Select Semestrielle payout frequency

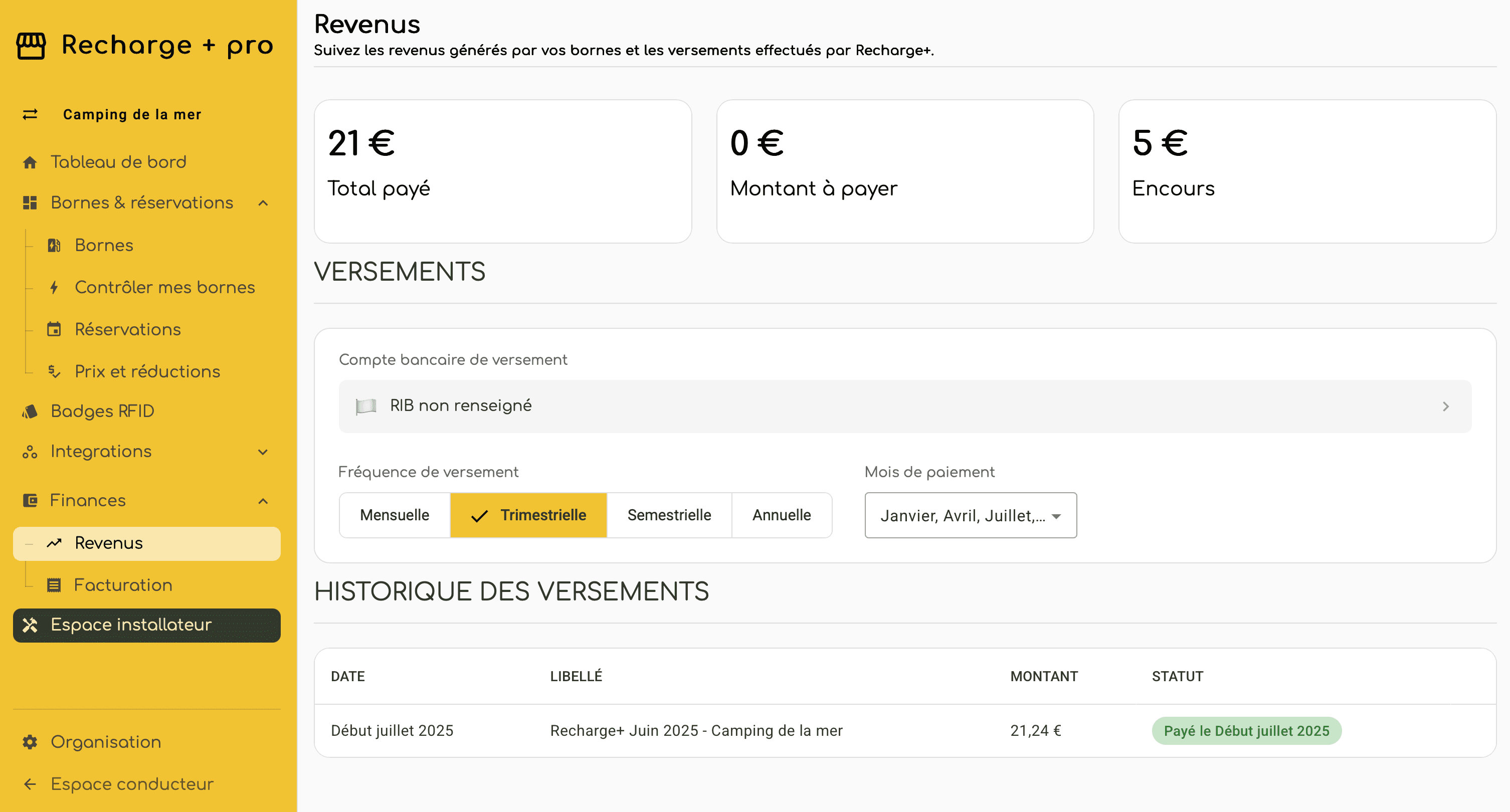click(x=669, y=515)
